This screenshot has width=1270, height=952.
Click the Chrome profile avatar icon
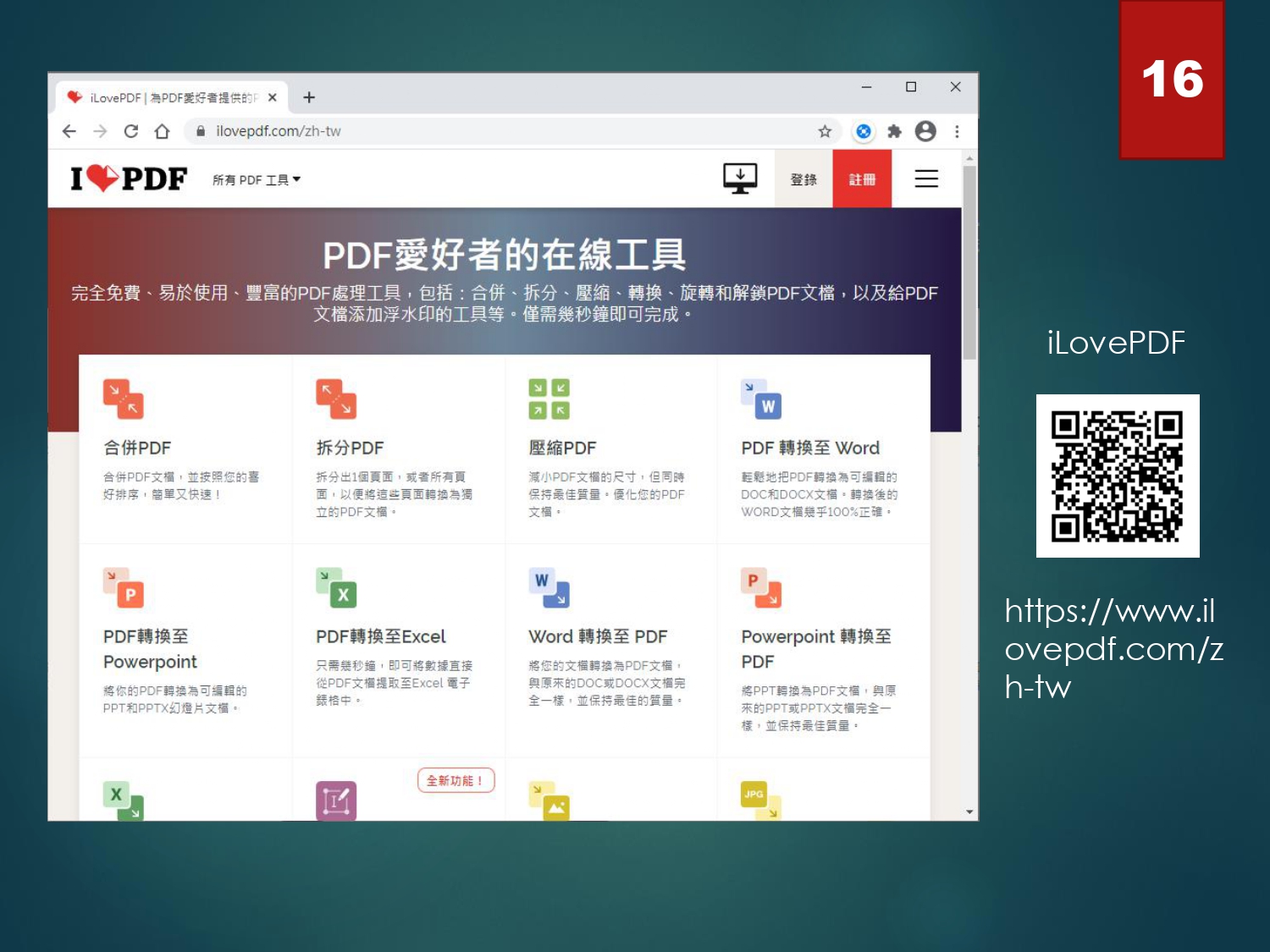[925, 131]
